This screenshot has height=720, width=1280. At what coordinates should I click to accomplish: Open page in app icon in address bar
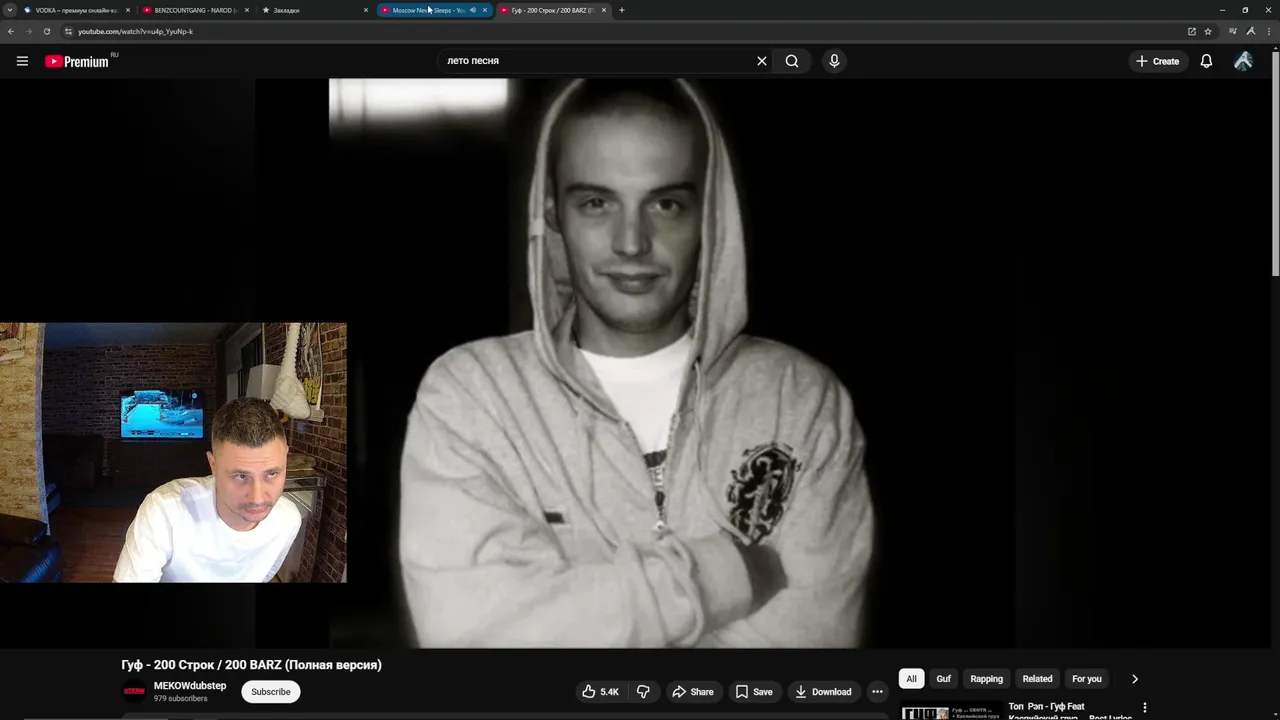(x=1191, y=31)
